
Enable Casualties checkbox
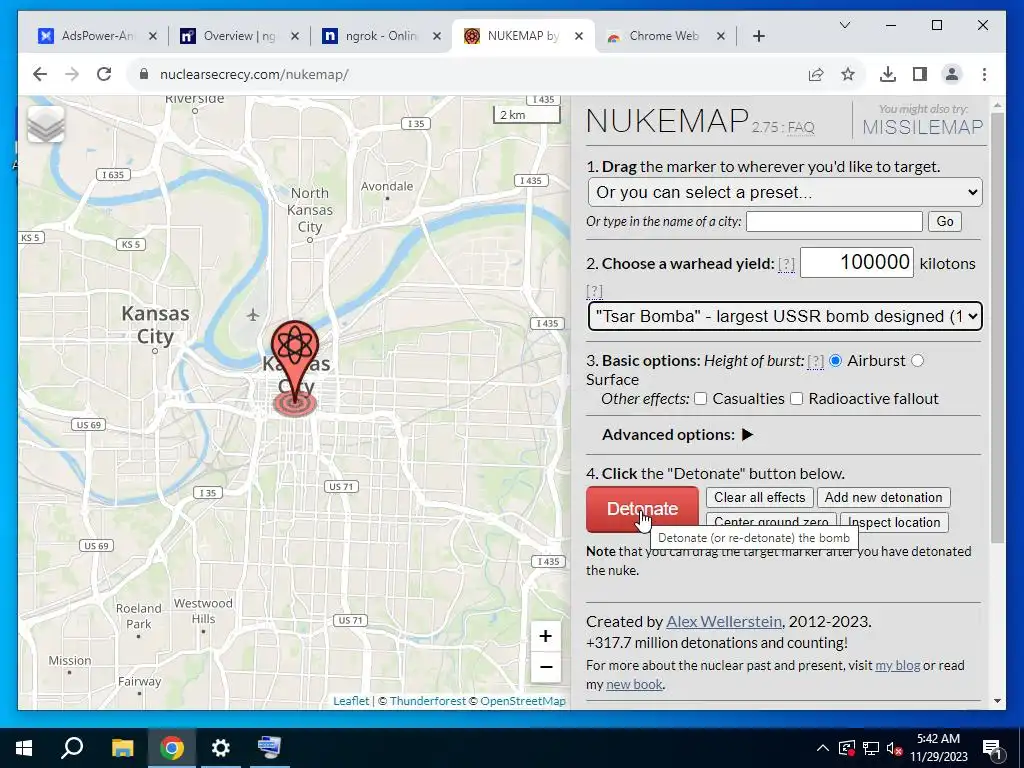coord(700,398)
